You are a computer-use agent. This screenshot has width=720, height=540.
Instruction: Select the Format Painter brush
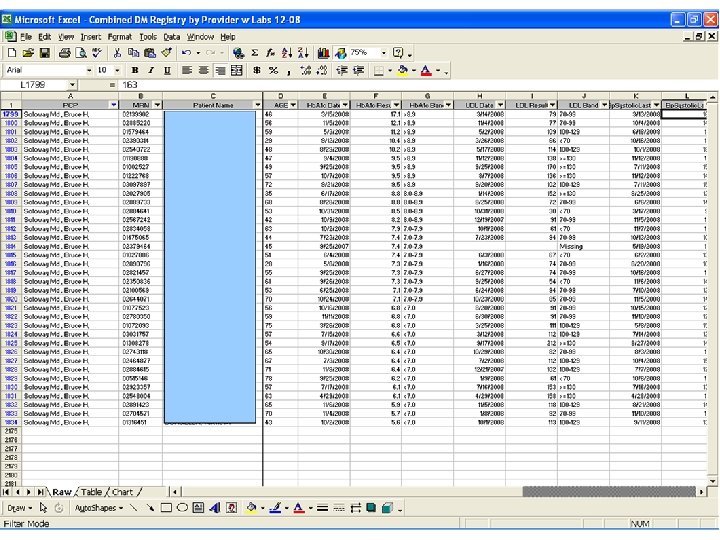tap(166, 53)
